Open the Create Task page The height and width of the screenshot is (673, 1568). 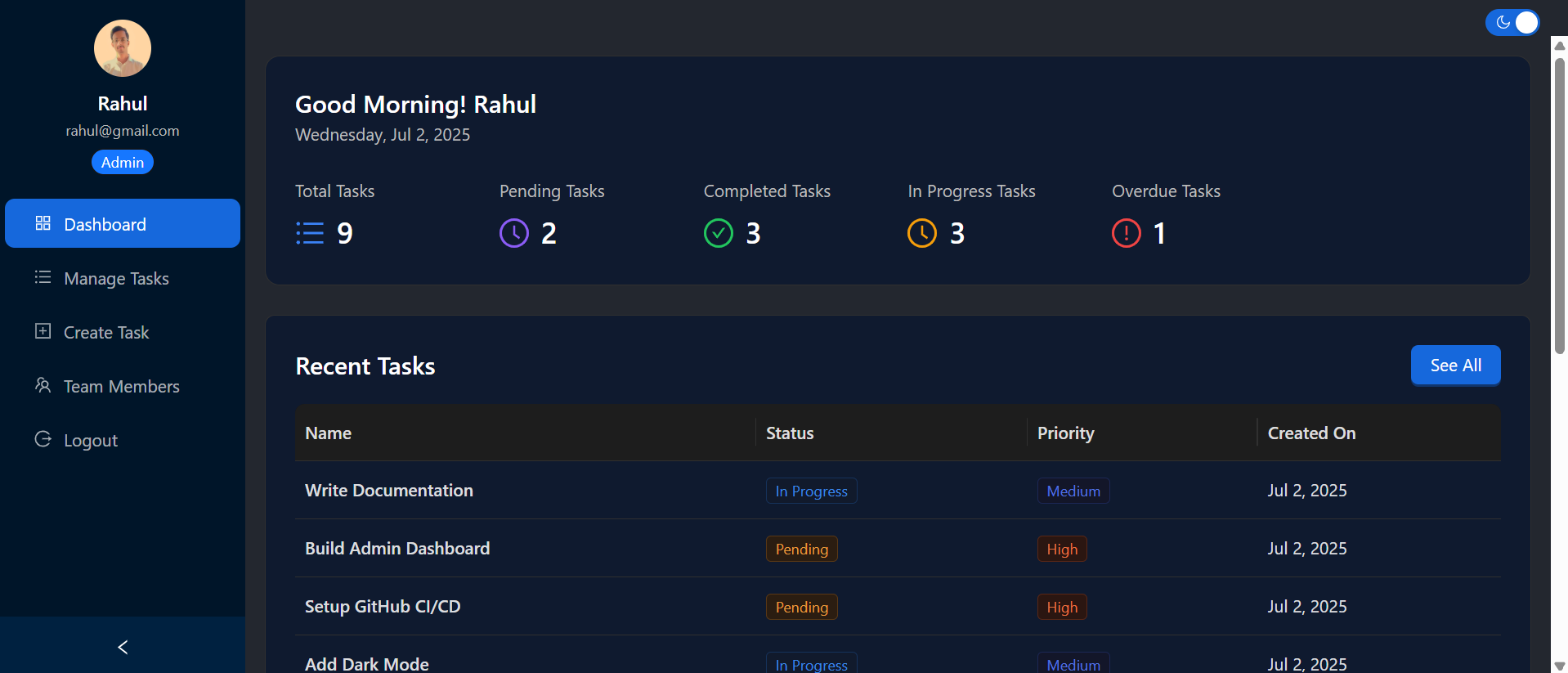tap(123, 332)
